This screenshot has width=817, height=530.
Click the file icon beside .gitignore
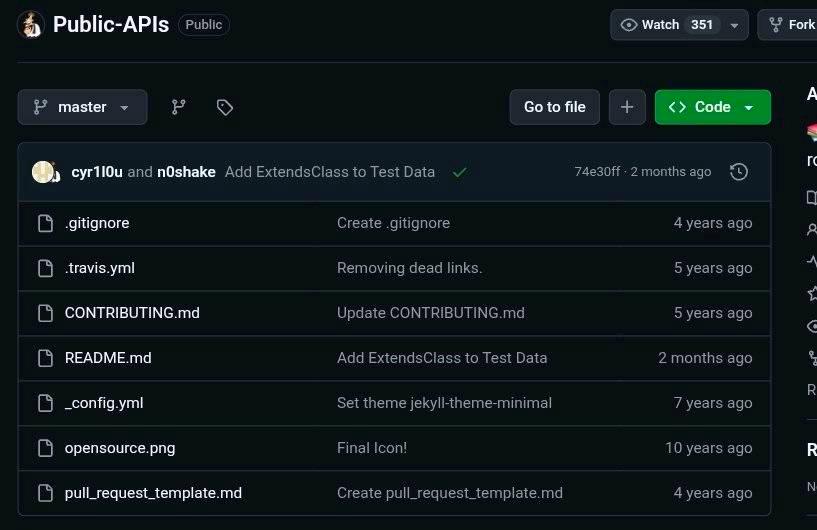point(45,223)
